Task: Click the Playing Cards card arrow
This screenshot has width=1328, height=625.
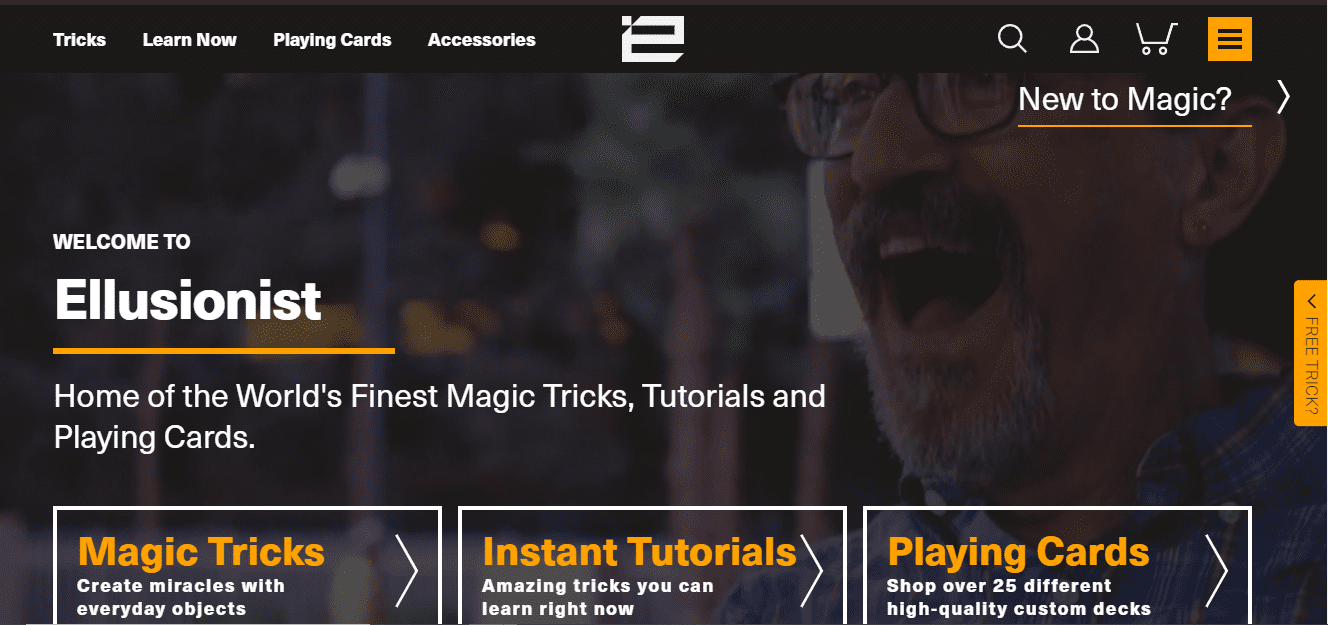Action: (1216, 571)
